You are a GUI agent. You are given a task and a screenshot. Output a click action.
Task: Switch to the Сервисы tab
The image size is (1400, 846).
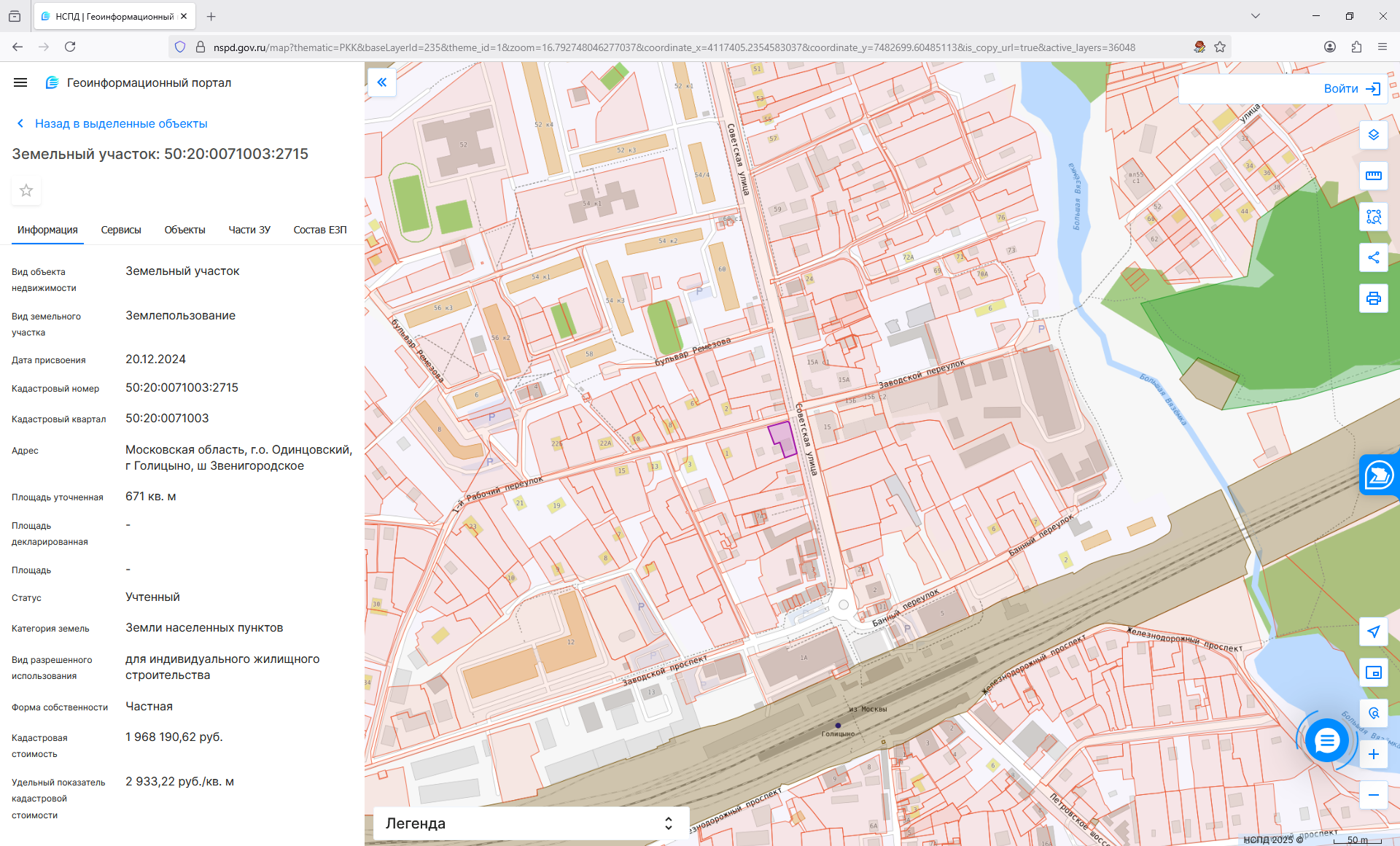pyautogui.click(x=121, y=230)
